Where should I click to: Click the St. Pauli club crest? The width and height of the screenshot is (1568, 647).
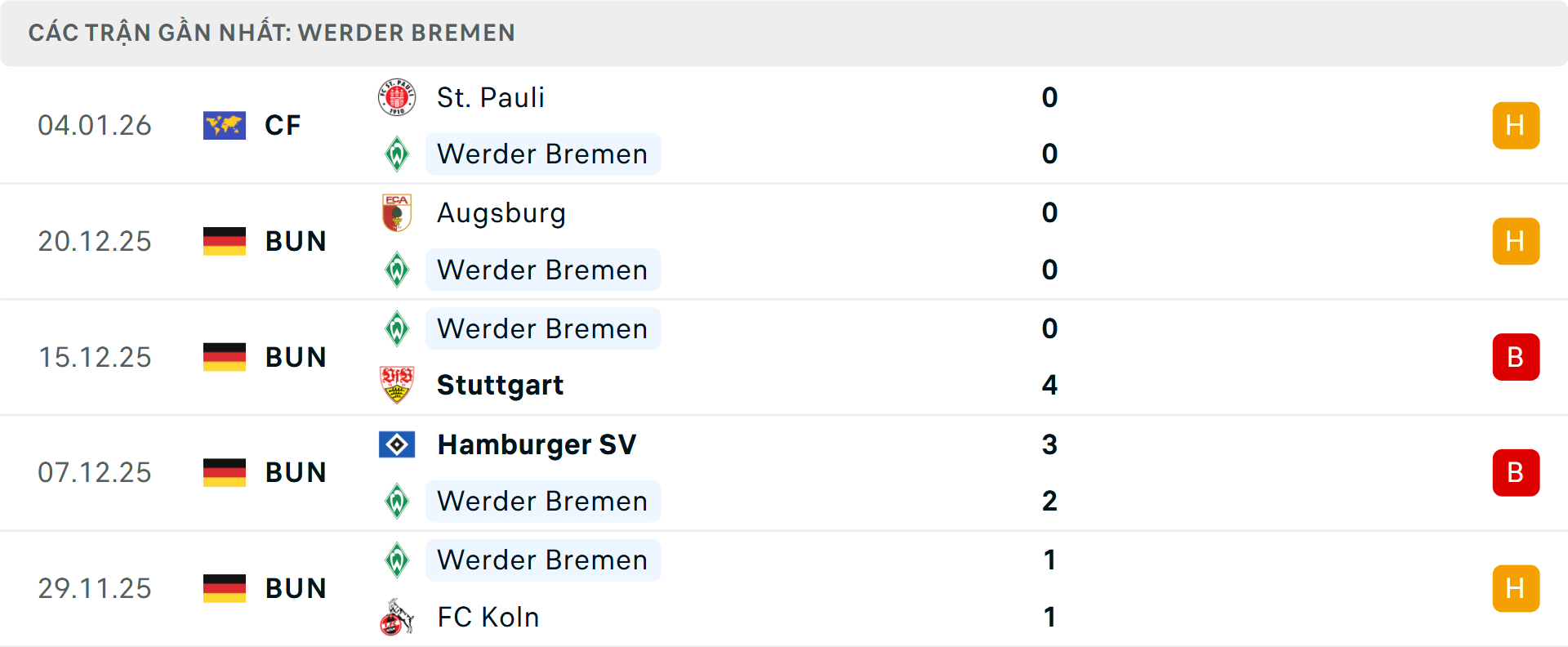coord(398,96)
